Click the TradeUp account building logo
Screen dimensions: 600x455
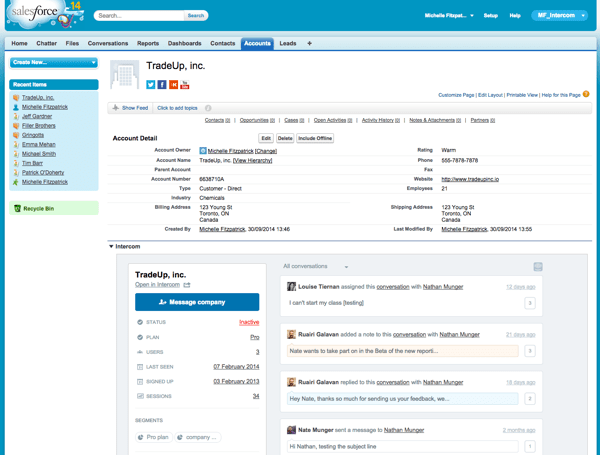click(x=125, y=75)
